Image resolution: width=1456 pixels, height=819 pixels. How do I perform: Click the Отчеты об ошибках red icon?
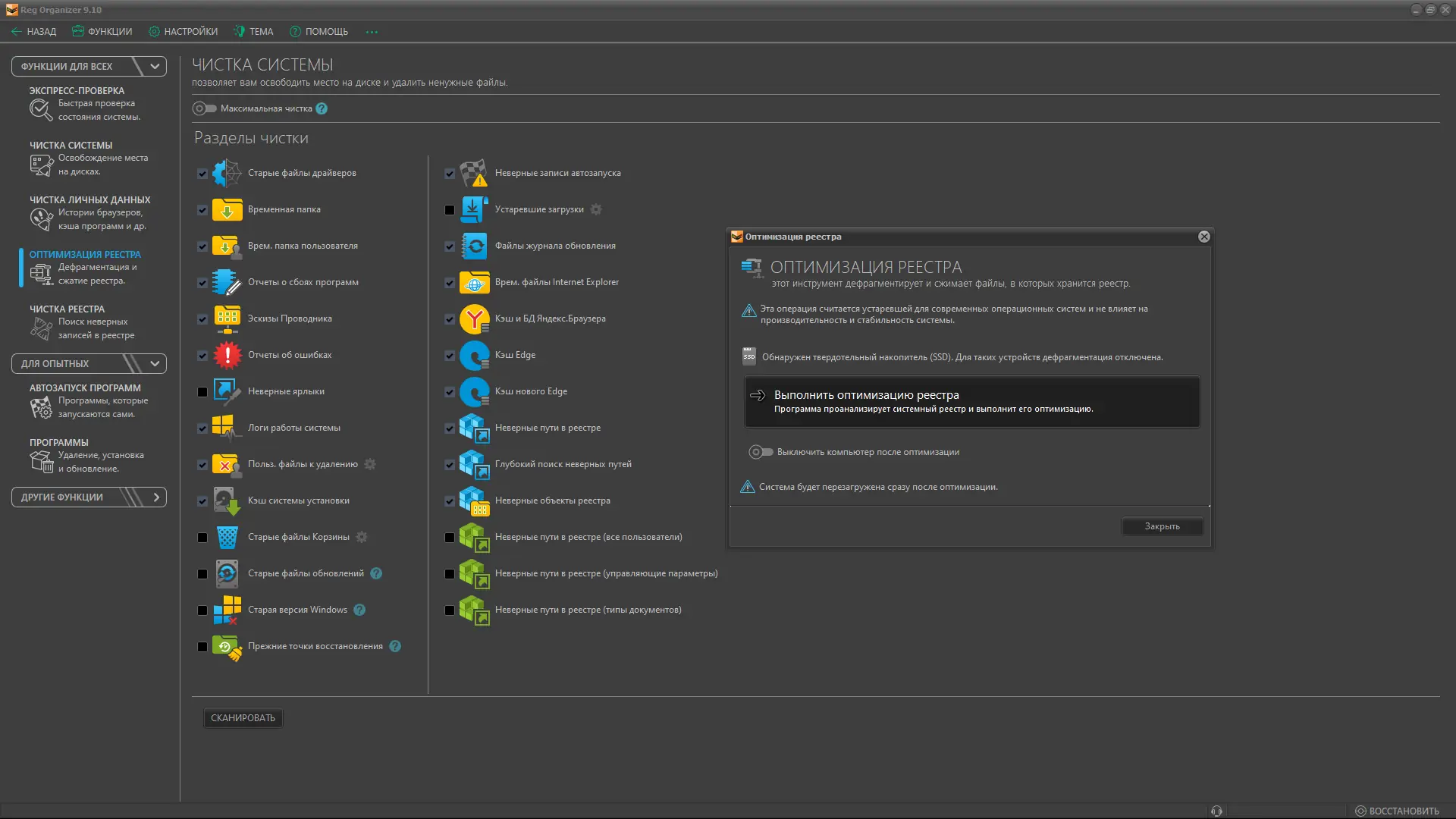click(227, 355)
